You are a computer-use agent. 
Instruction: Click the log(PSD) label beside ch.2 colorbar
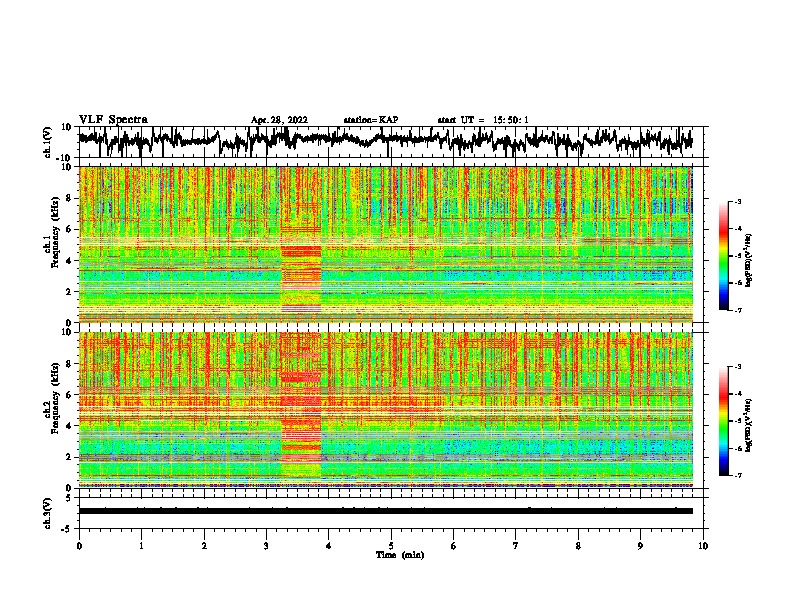[749, 425]
